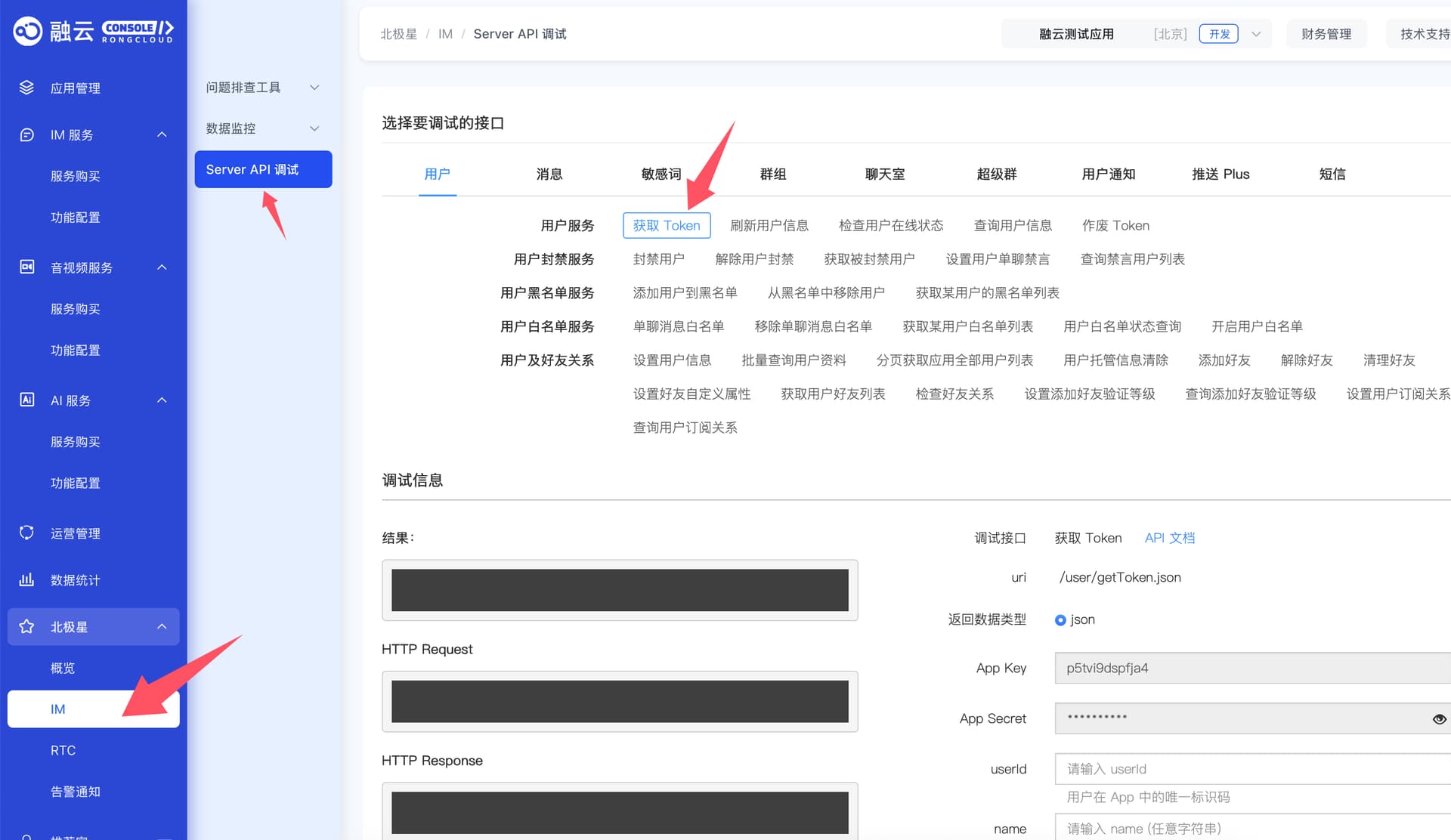Collapse the 北极星 sidebar section
Screen dimensions: 1451x840
coord(162,626)
